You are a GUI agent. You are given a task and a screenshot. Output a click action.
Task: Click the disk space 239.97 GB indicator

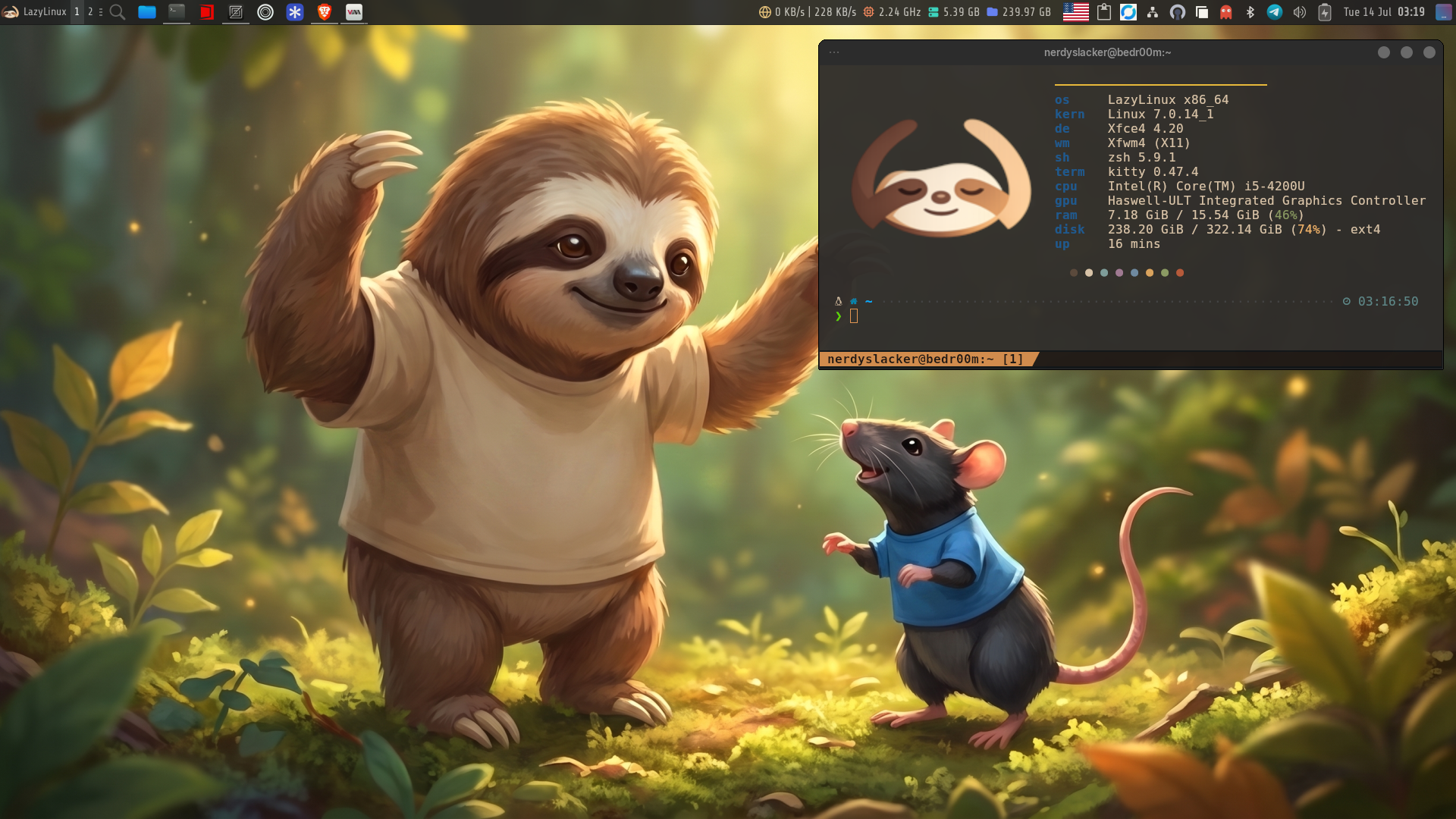tap(1018, 11)
